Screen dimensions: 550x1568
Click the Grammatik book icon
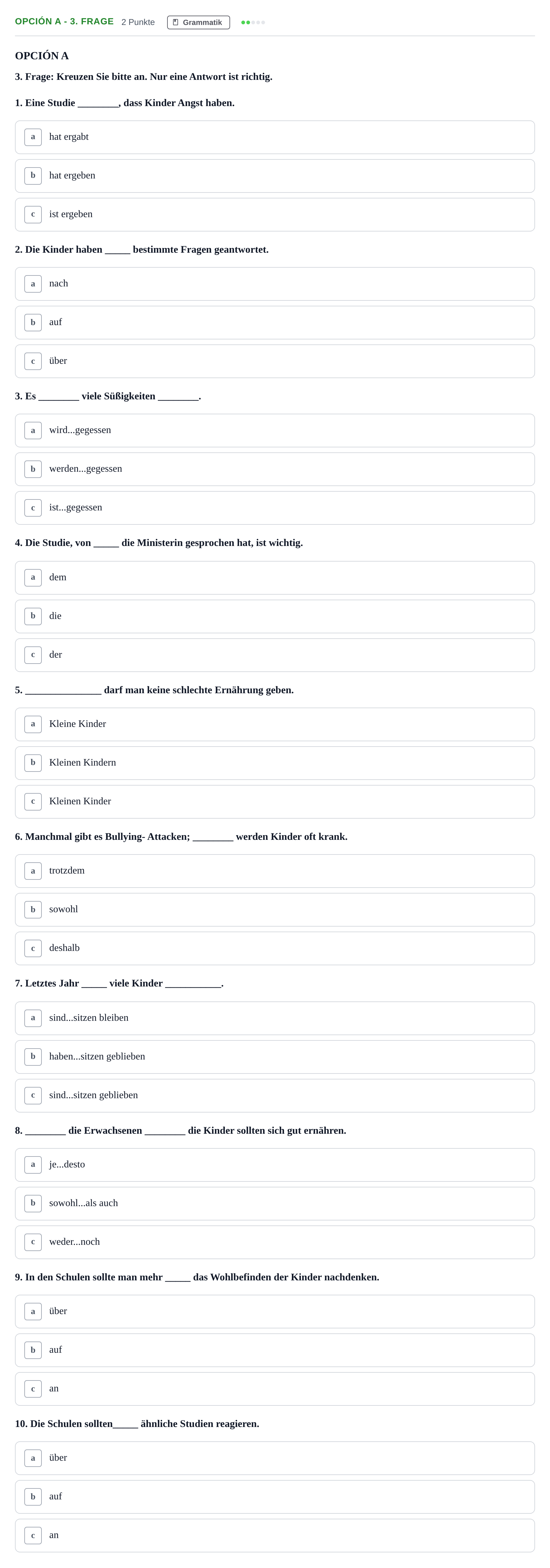tap(175, 22)
